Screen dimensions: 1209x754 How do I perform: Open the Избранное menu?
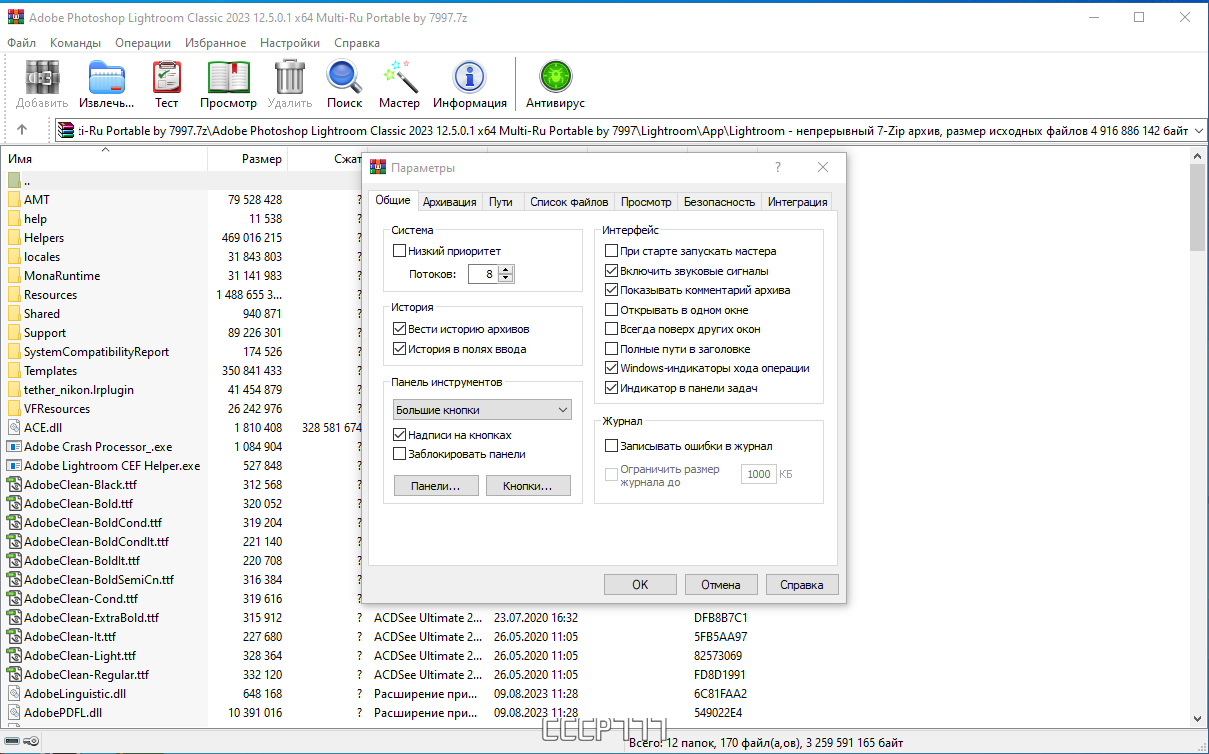click(x=215, y=43)
